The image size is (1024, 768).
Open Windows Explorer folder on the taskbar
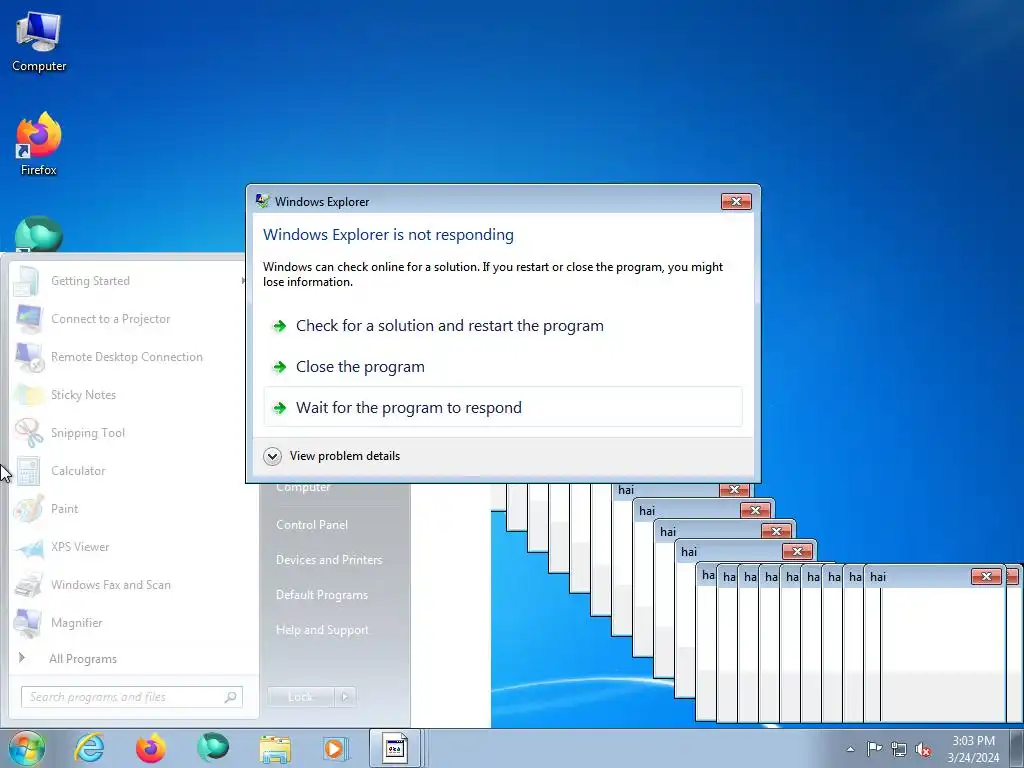(275, 748)
